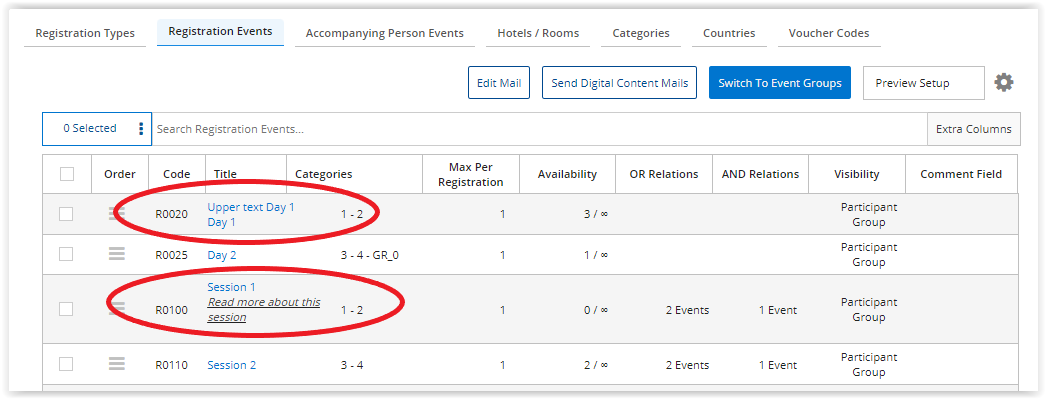Viewport: 1046px width, 399px height.
Task: Select the checkbox for Day 2 row
Action: coord(66,254)
